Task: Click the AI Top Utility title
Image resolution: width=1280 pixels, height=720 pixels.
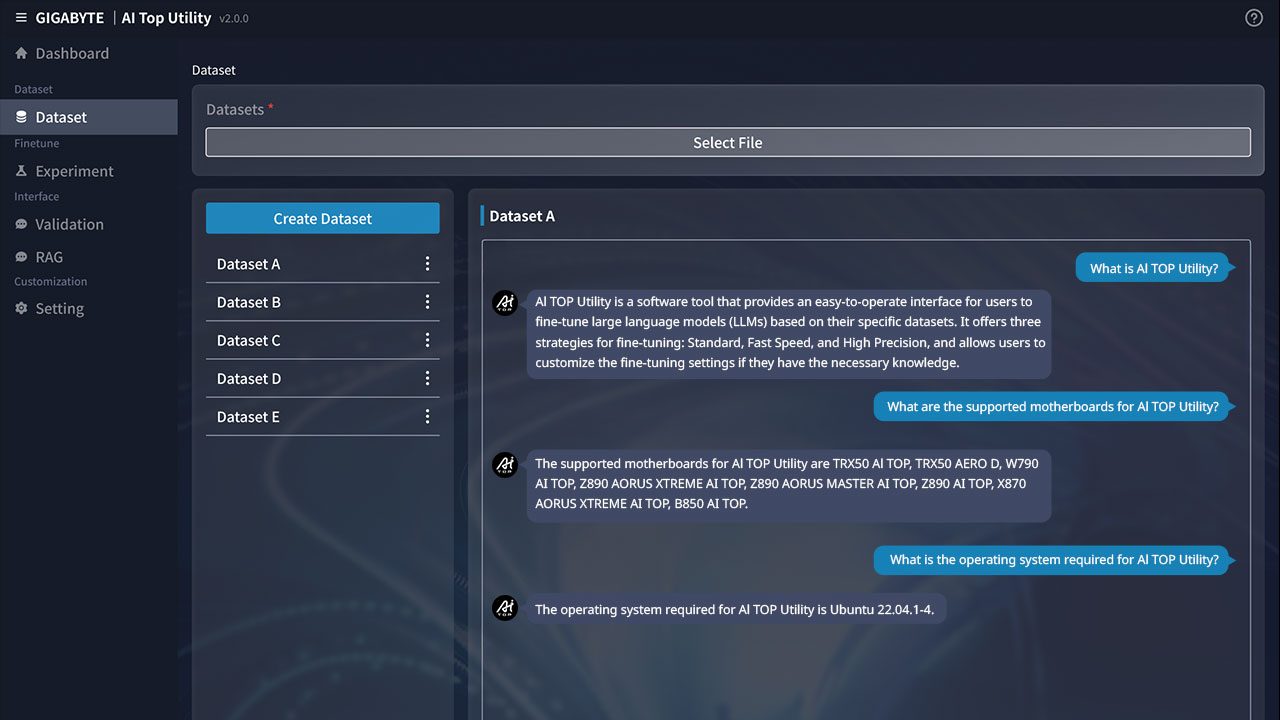Action: [x=166, y=18]
